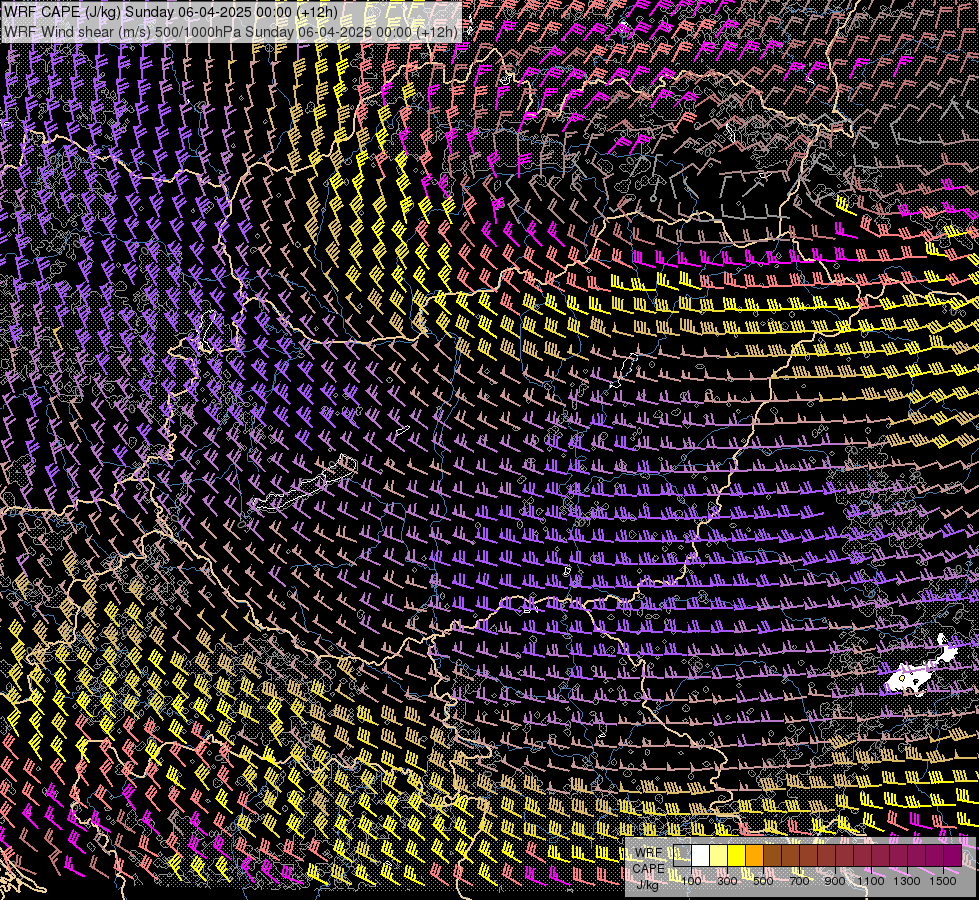Click the legend value '100'

[691, 881]
